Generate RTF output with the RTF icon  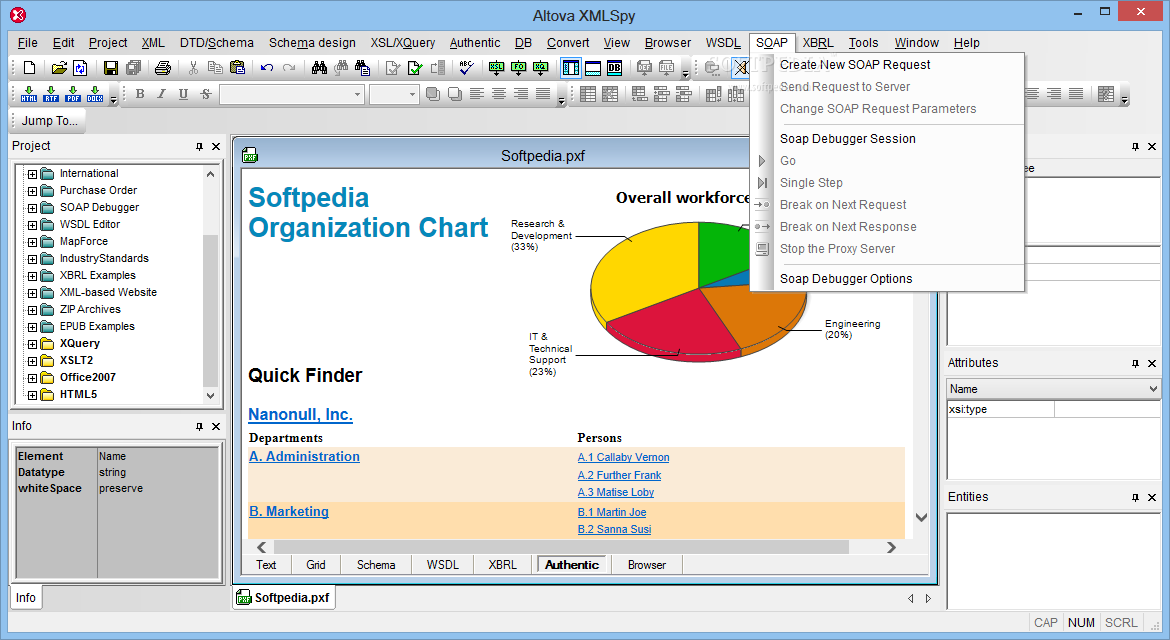51,93
